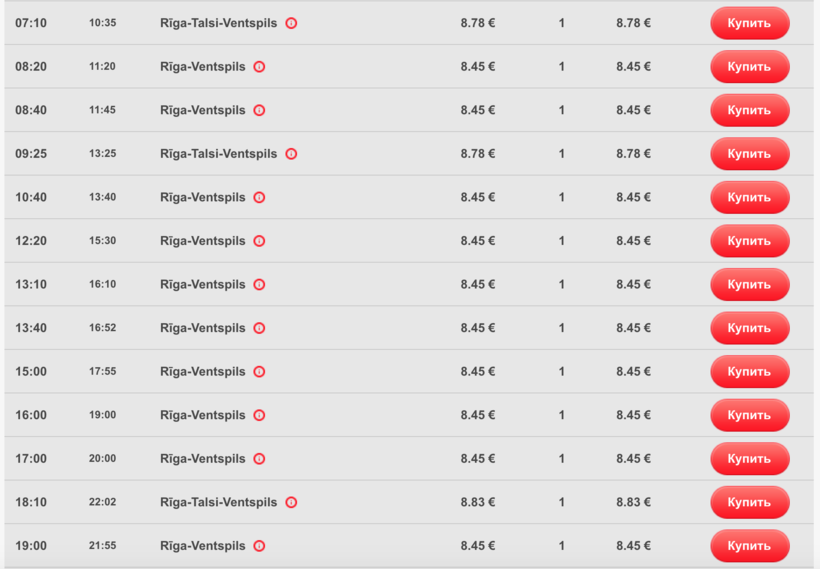View info icon for 13:40 Rīga-Ventspils trip

pyautogui.click(x=259, y=328)
